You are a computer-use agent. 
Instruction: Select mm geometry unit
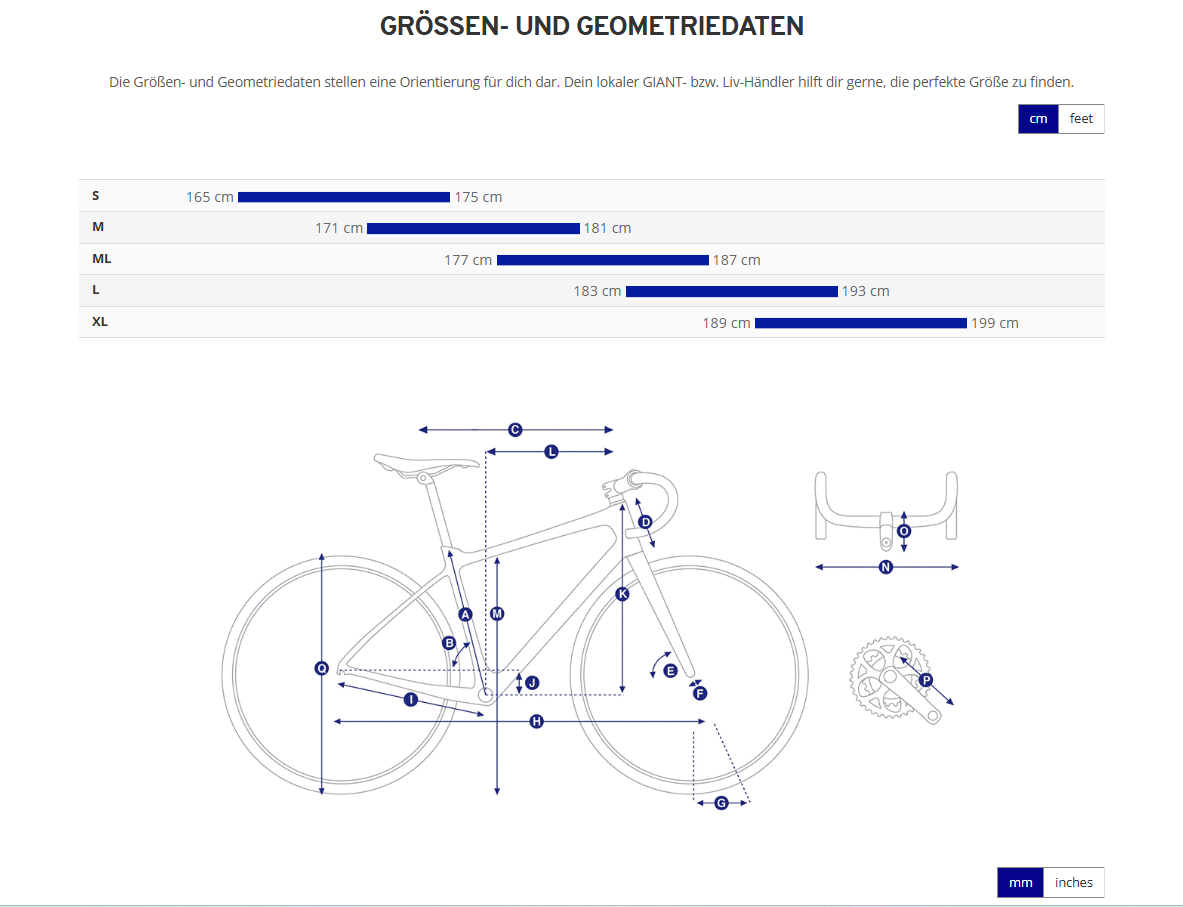click(x=1020, y=883)
